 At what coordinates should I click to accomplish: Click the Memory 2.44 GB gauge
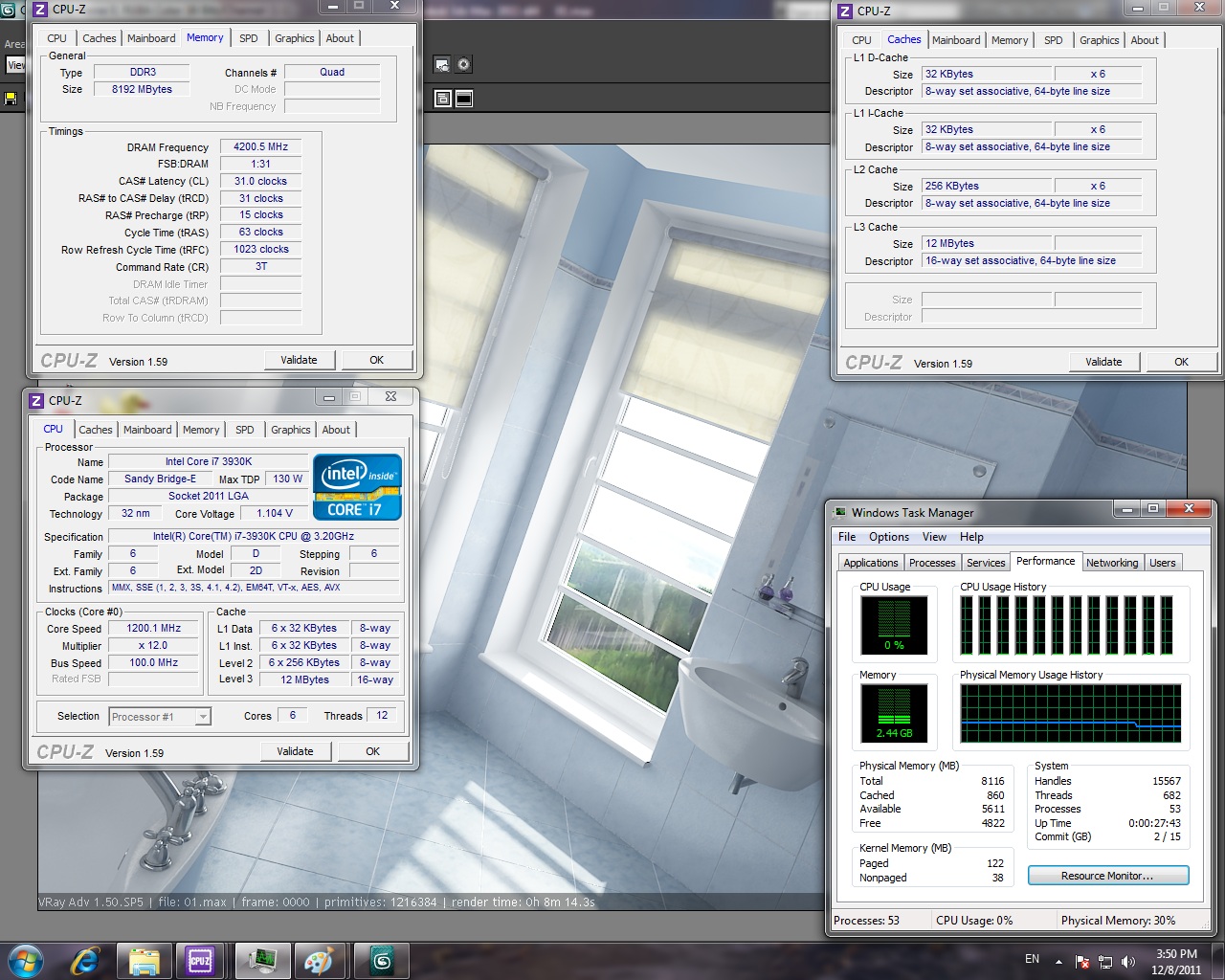(894, 713)
